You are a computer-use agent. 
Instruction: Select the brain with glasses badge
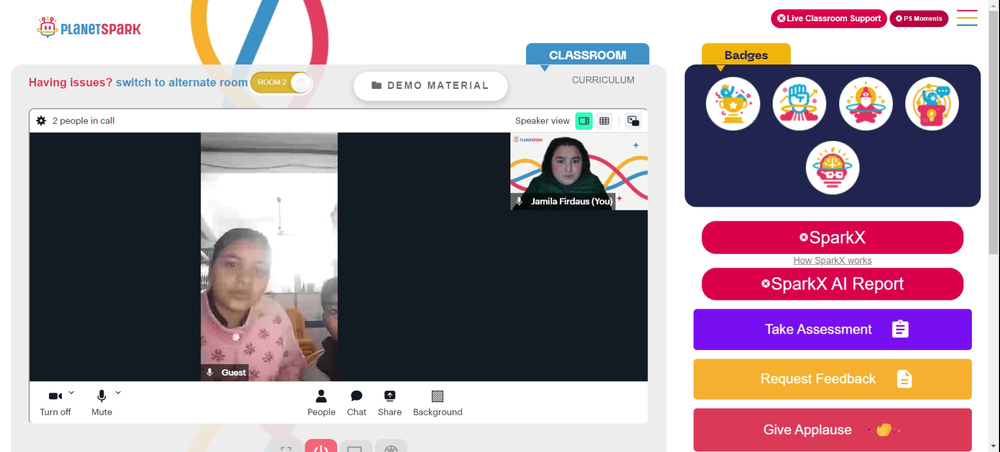click(x=832, y=168)
